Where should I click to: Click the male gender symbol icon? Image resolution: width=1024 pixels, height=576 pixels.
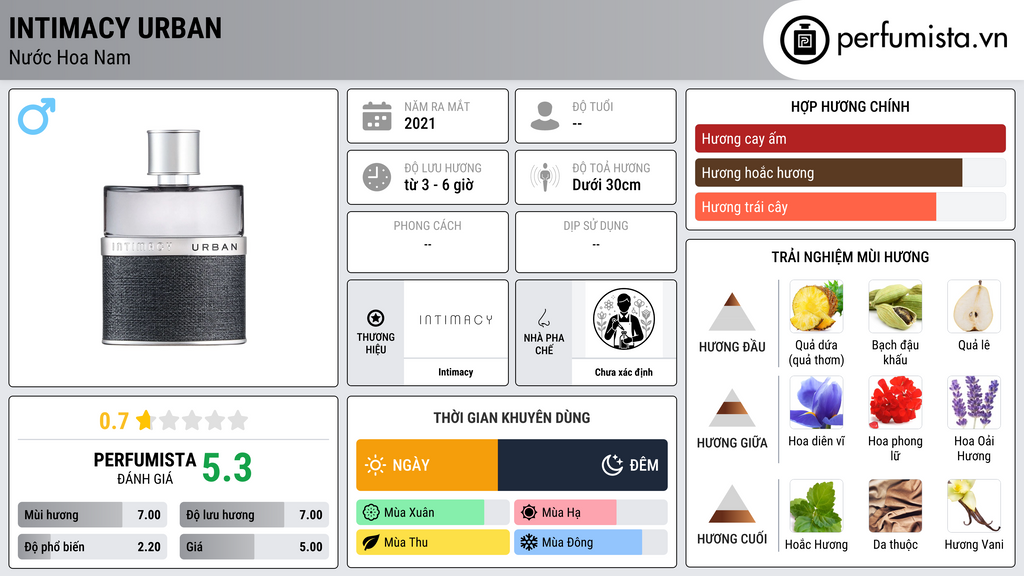point(37,116)
